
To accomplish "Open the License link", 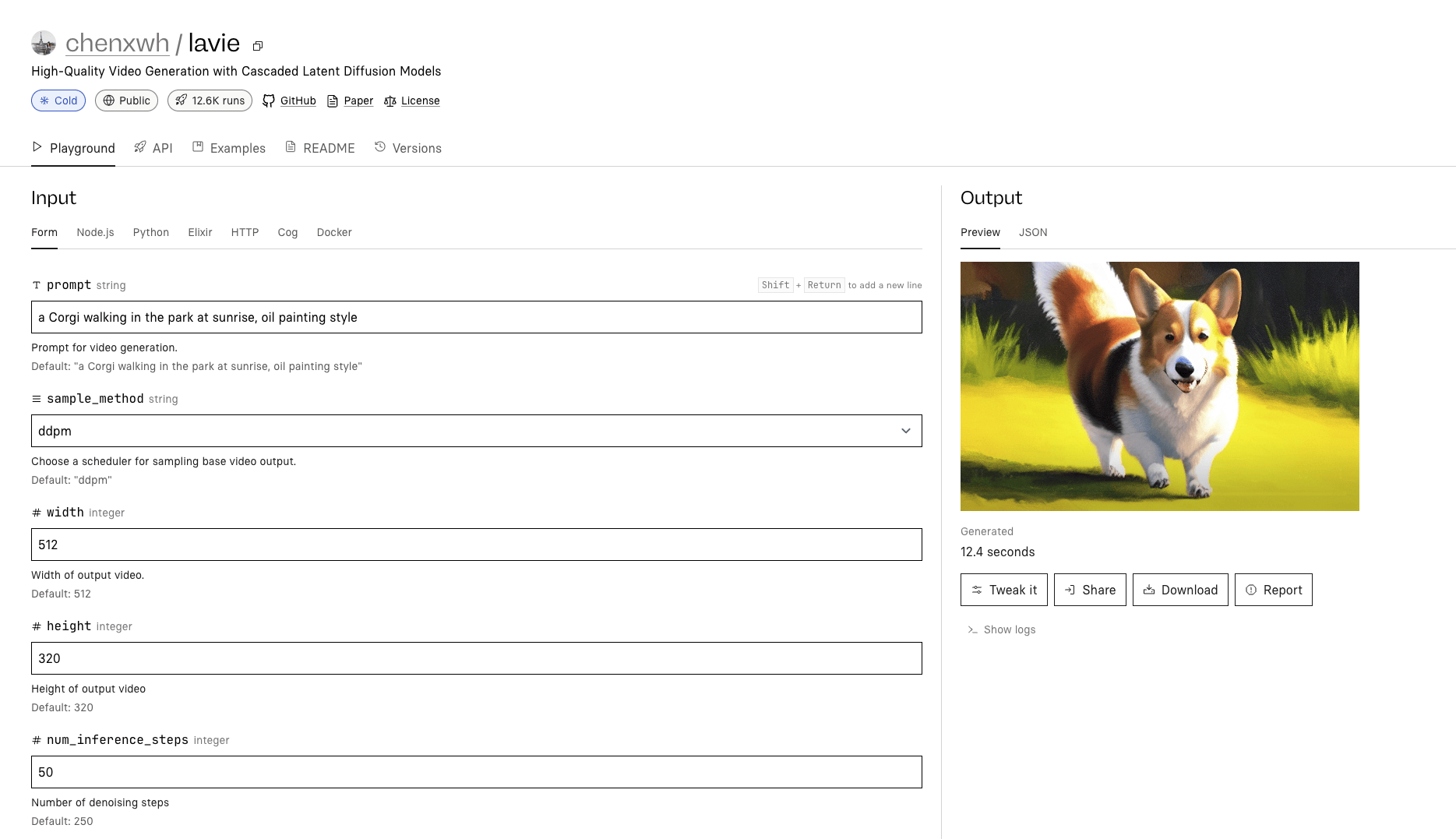I will click(421, 100).
